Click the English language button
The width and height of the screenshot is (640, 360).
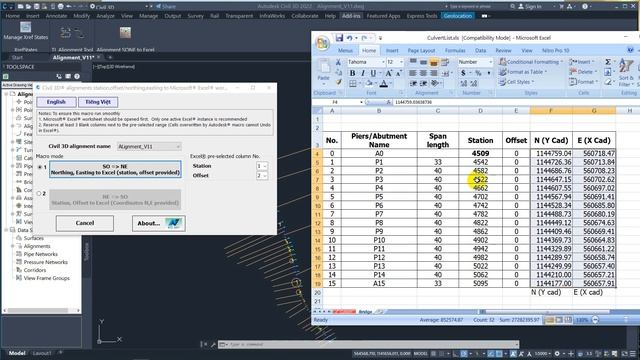tap(56, 102)
